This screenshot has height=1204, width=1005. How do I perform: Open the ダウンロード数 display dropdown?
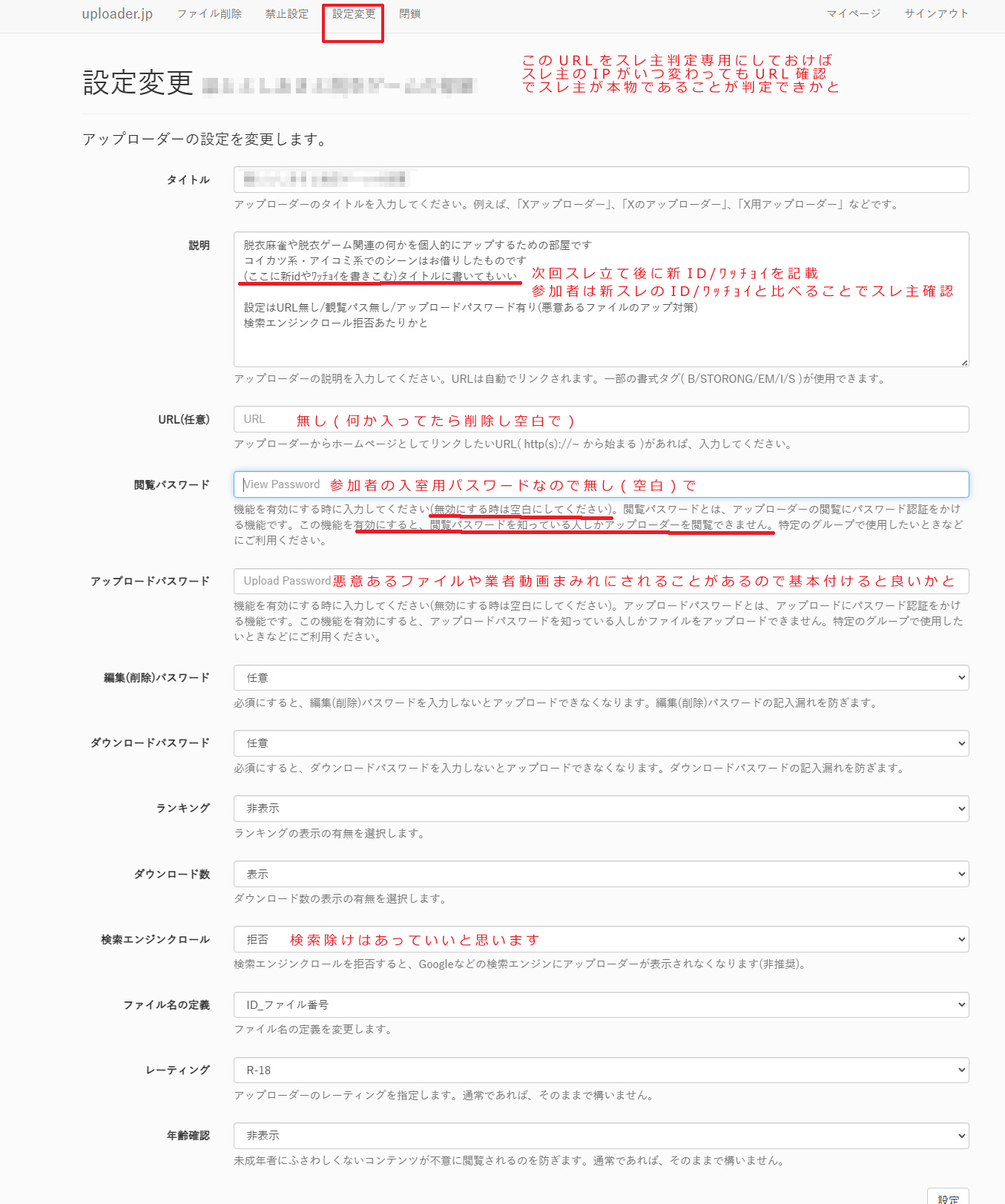tap(601, 875)
